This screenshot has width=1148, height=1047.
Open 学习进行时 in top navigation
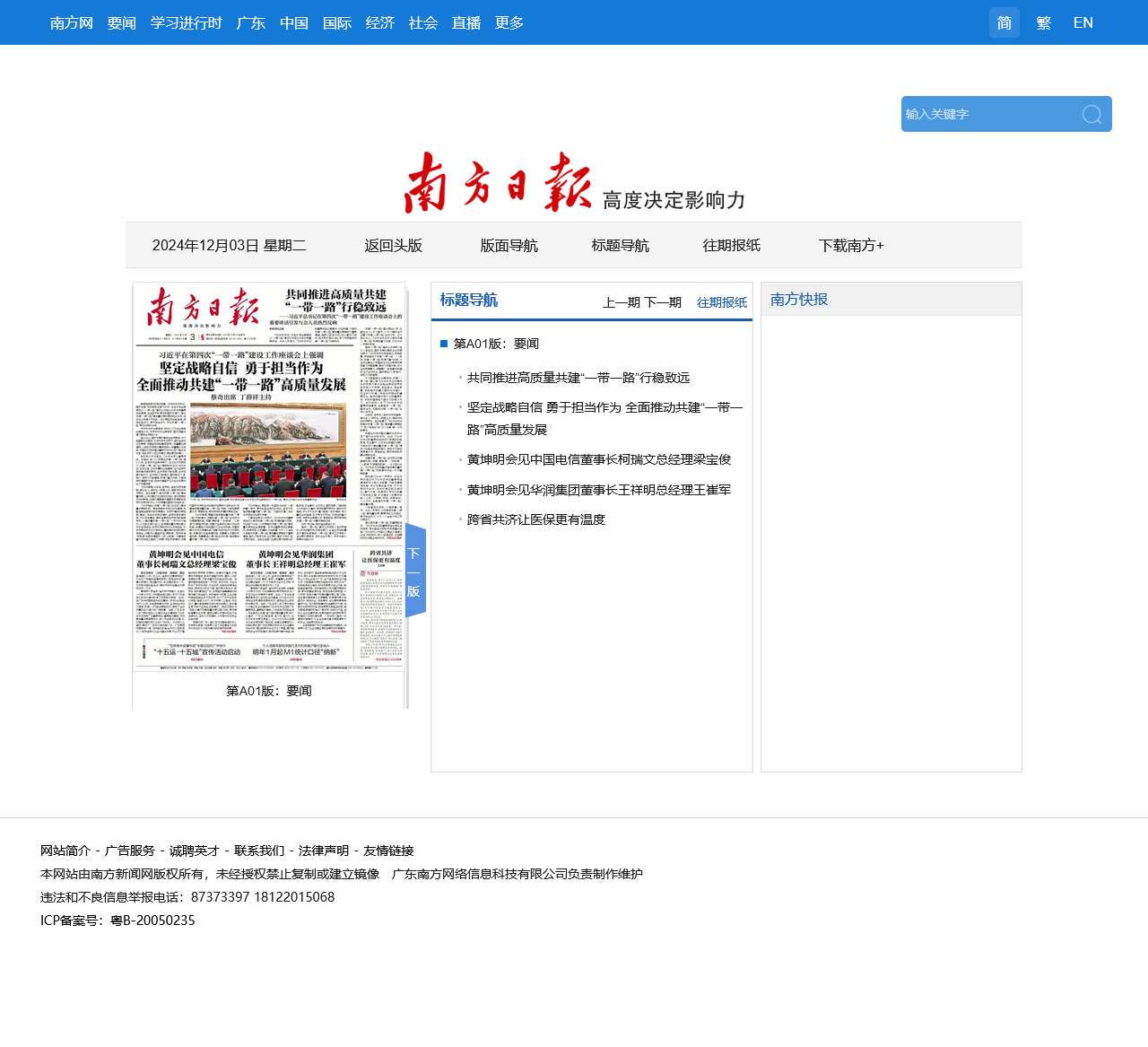(x=187, y=22)
